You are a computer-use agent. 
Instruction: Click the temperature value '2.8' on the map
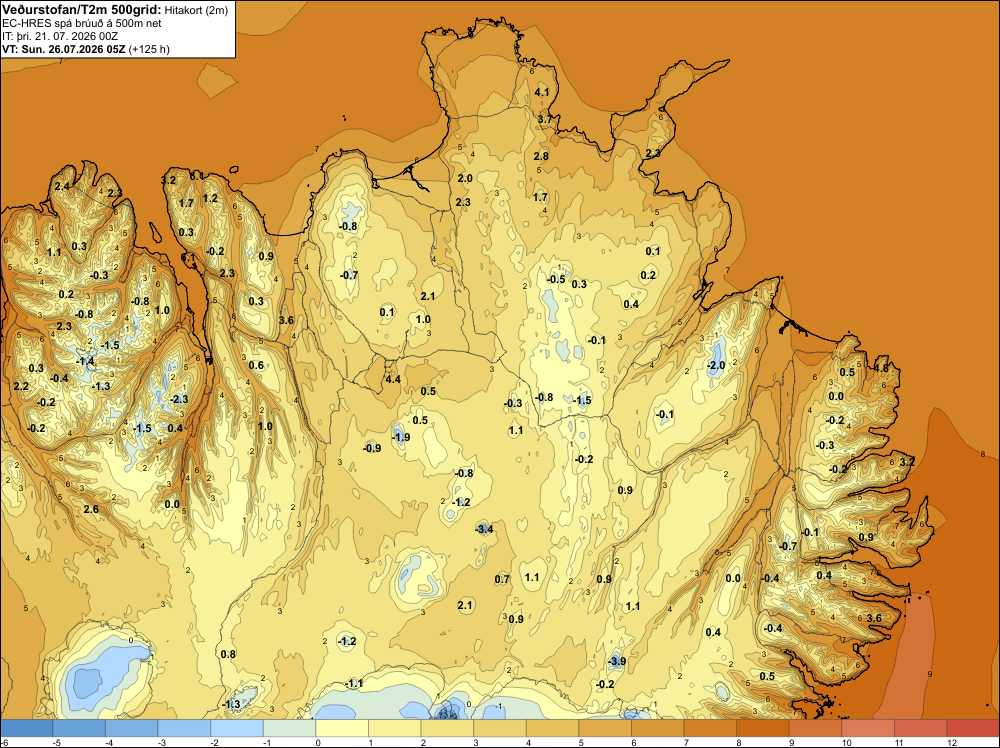[x=541, y=156]
